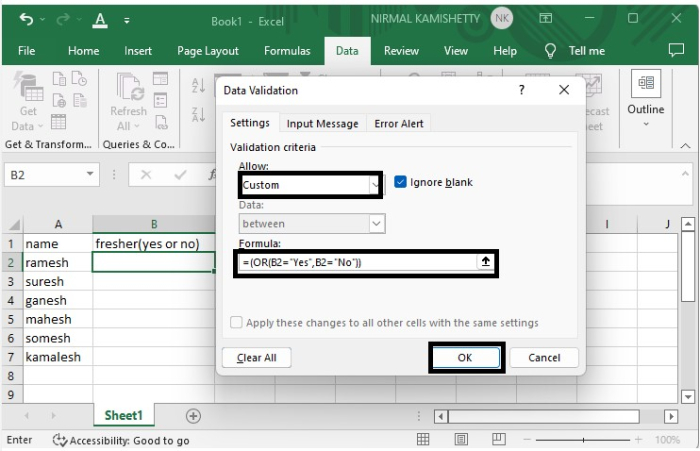Click the horizontal scrollbar left arrow
The image size is (700, 451).
click(x=441, y=417)
